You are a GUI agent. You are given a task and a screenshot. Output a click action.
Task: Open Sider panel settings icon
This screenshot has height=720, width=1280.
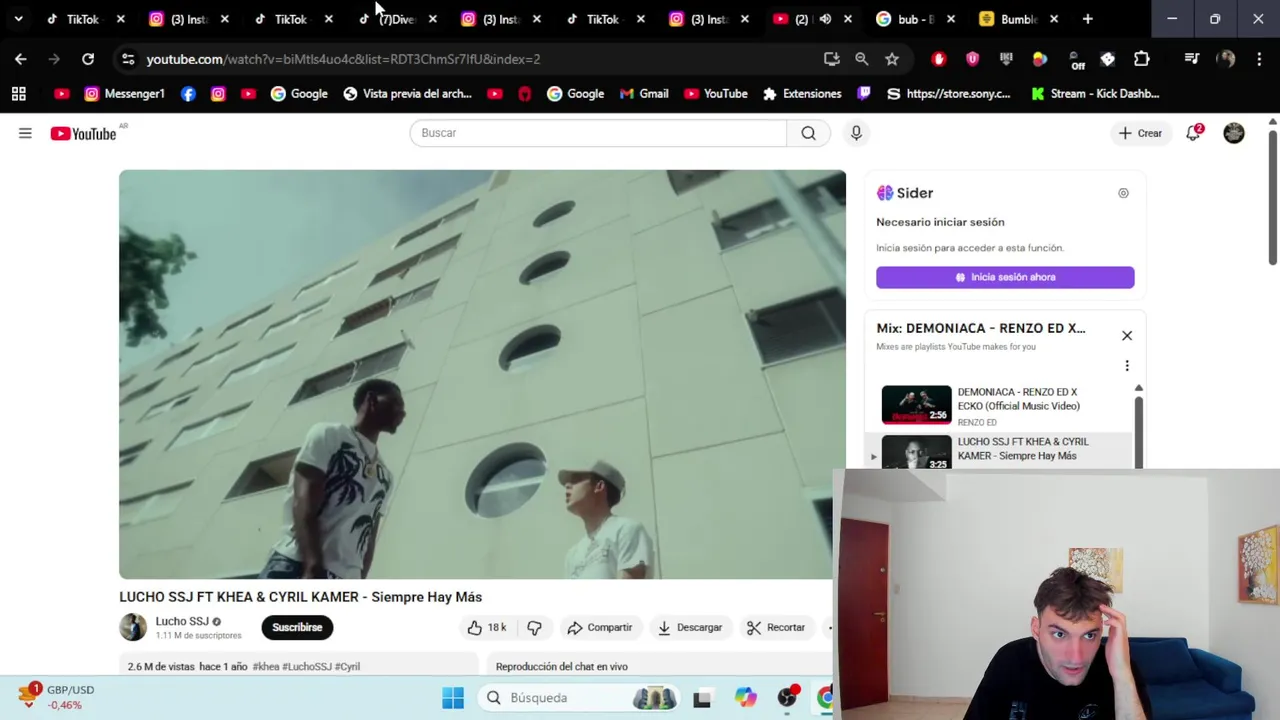(x=1123, y=193)
